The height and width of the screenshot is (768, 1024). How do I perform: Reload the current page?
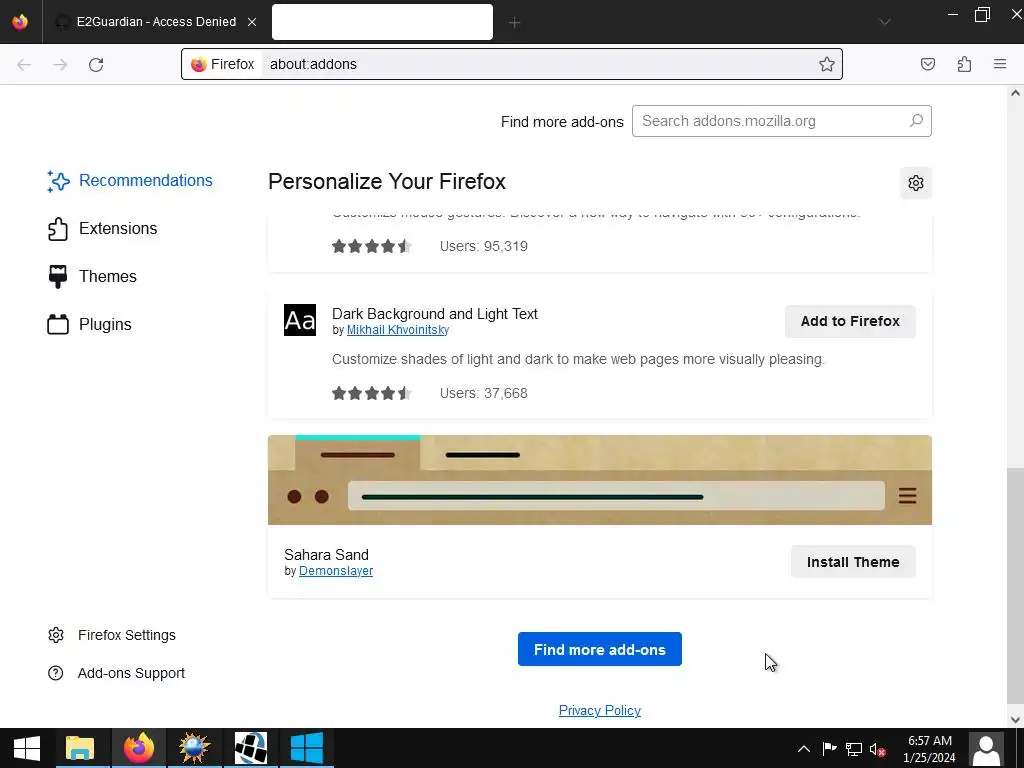point(96,65)
